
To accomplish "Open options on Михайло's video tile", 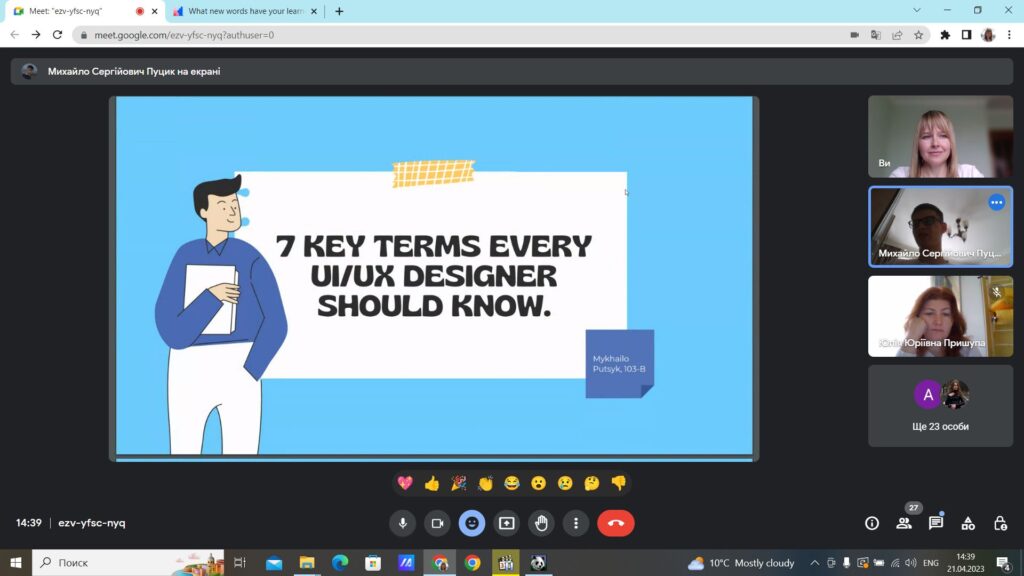I will pyautogui.click(x=996, y=202).
